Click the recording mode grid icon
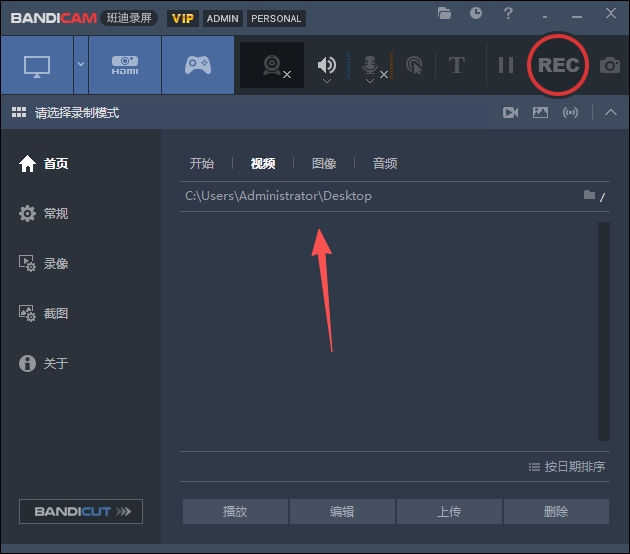The width and height of the screenshot is (630, 554). [x=19, y=112]
